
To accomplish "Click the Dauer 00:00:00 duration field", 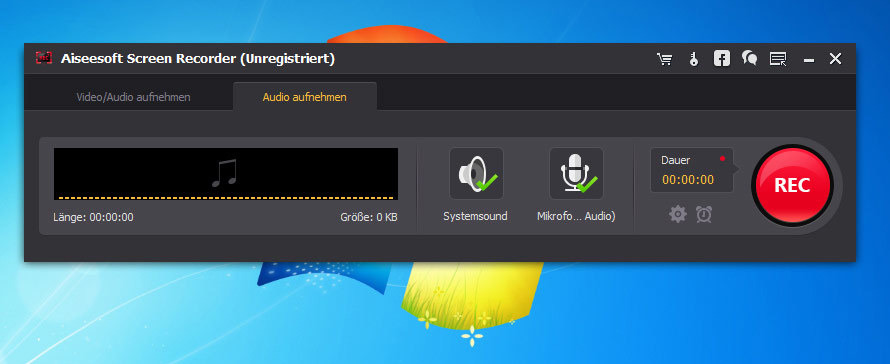I will point(691,170).
